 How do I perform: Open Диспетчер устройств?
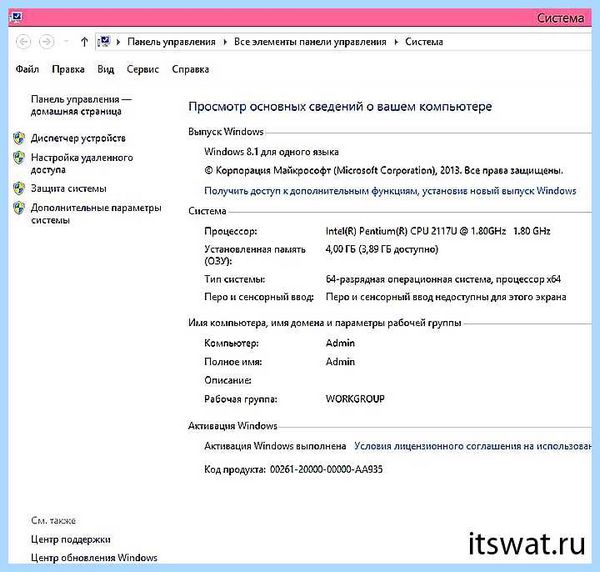pyautogui.click(x=78, y=138)
